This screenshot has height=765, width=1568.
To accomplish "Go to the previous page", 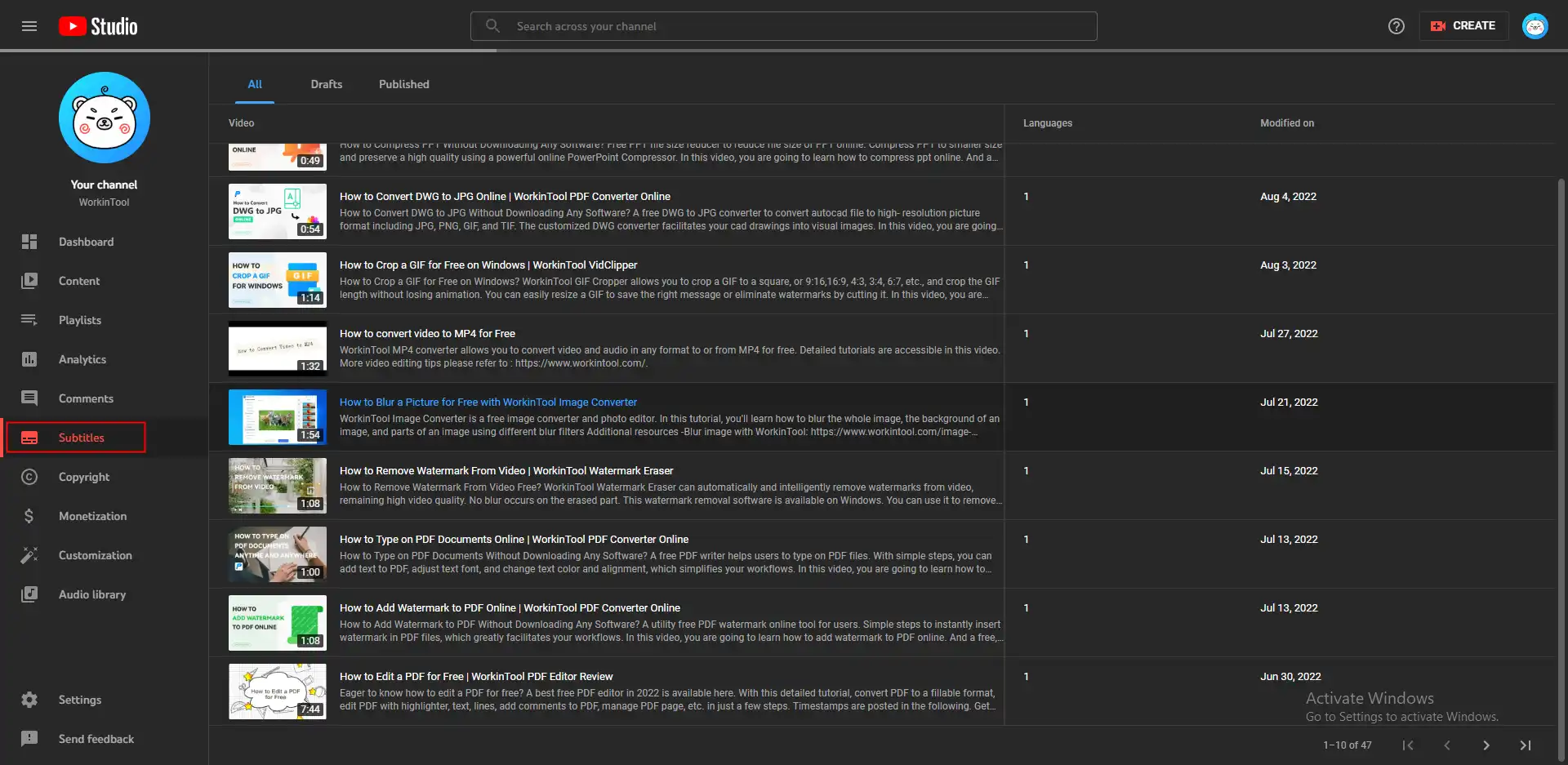I will pos(1447,745).
